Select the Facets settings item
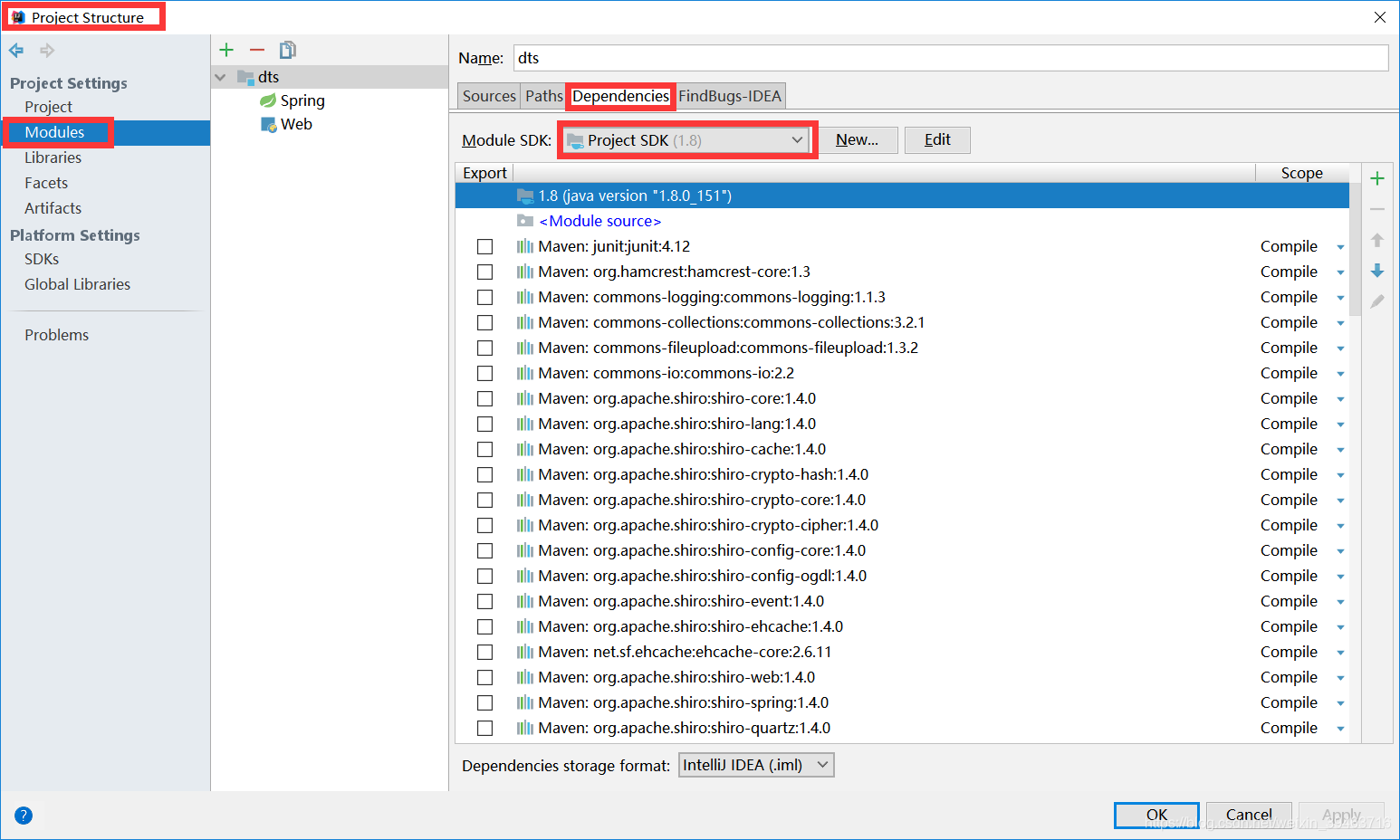The width and height of the screenshot is (1400, 840). pyautogui.click(x=46, y=183)
